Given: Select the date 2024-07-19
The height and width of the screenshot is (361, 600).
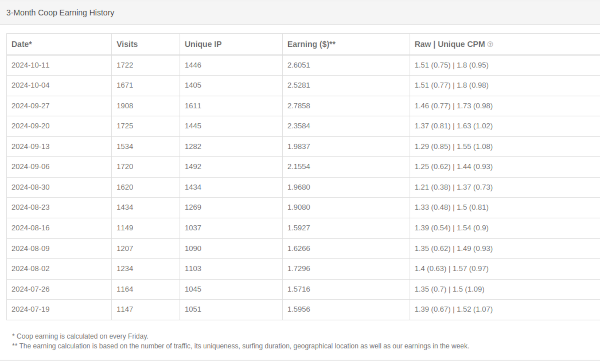Looking at the screenshot, I should [31, 309].
